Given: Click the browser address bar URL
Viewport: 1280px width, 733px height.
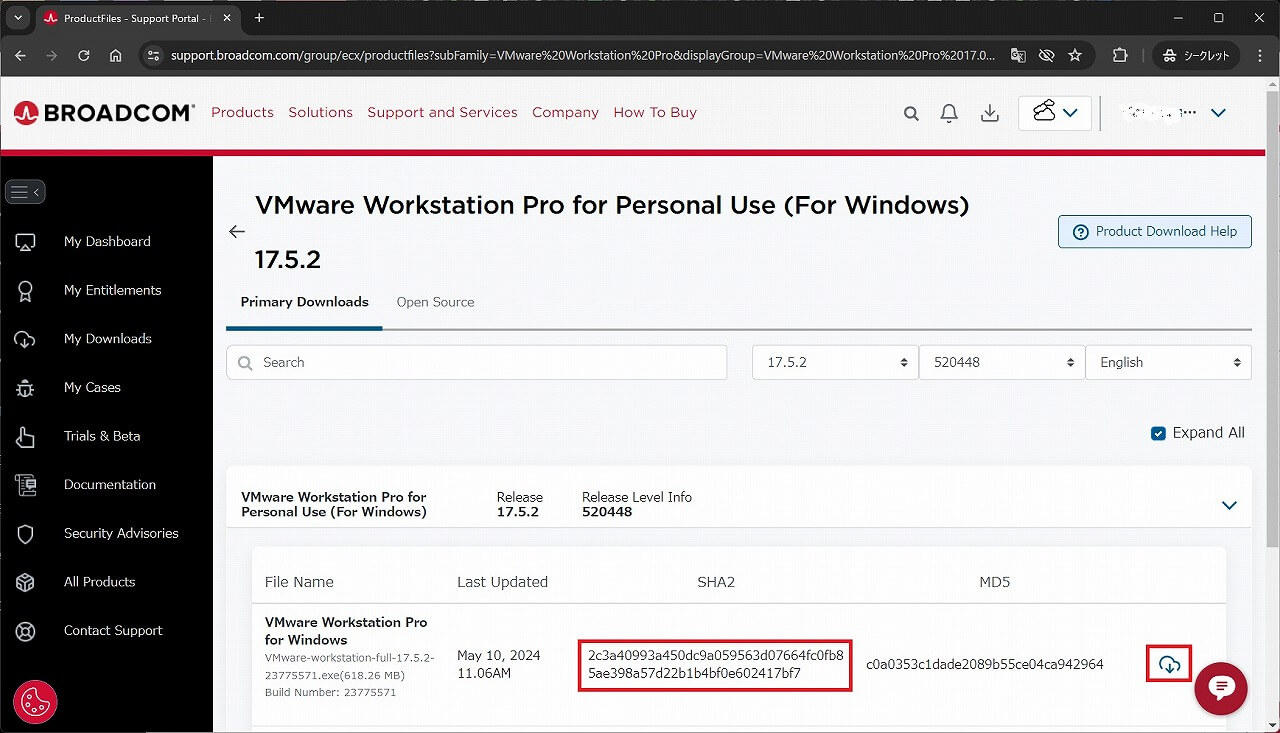Looking at the screenshot, I should click(582, 56).
